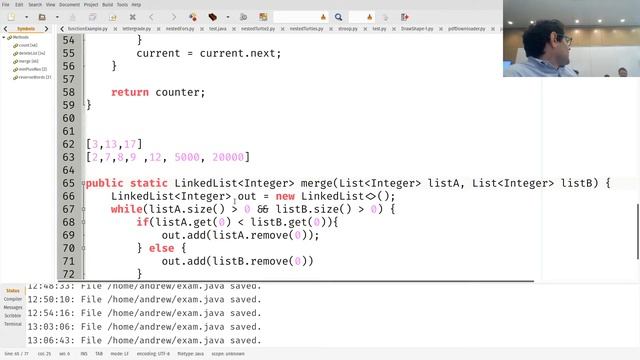Select the Terminal message tab
This screenshot has height=360, width=640.
click(x=13, y=324)
